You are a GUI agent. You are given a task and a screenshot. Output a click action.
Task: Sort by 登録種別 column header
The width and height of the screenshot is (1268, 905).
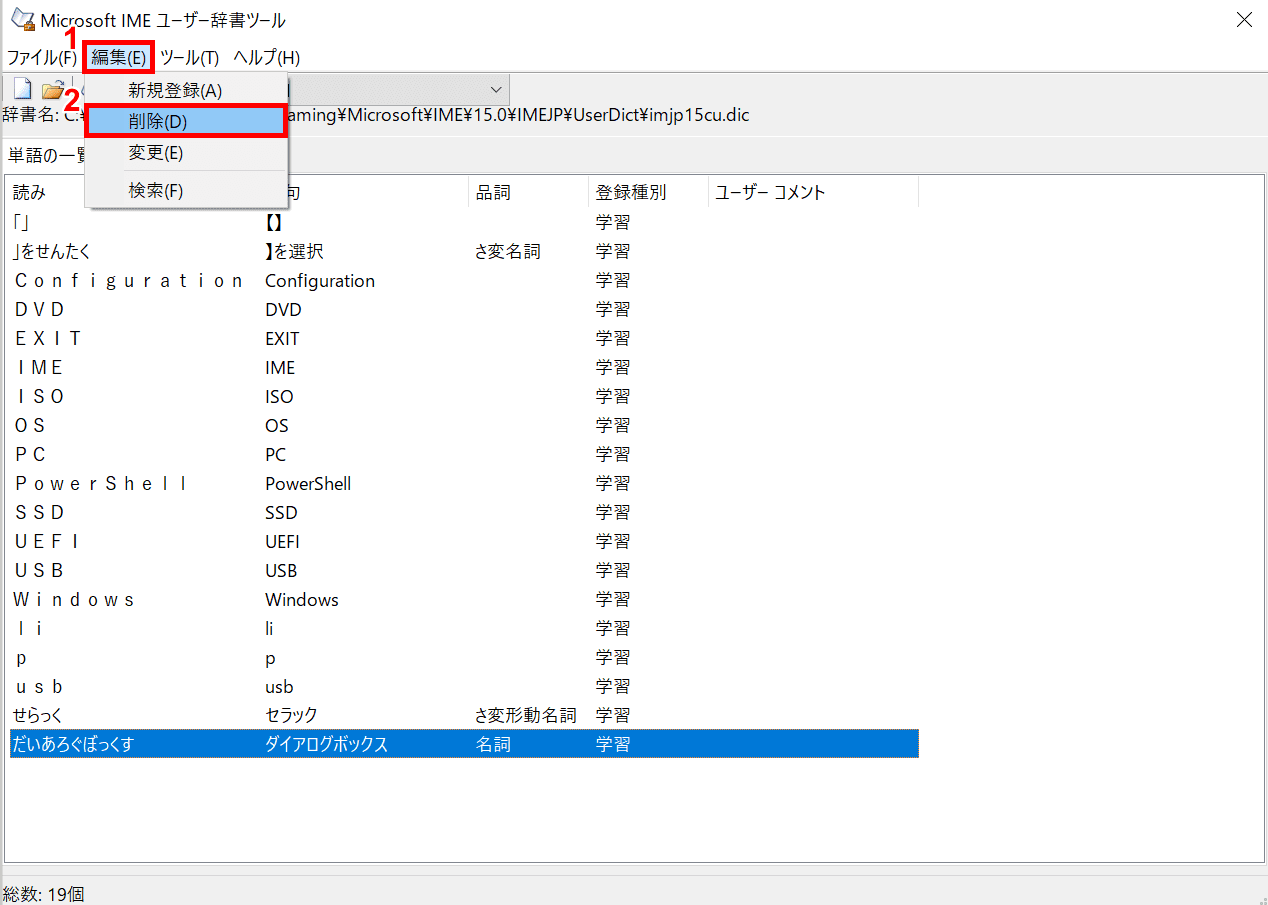648,193
